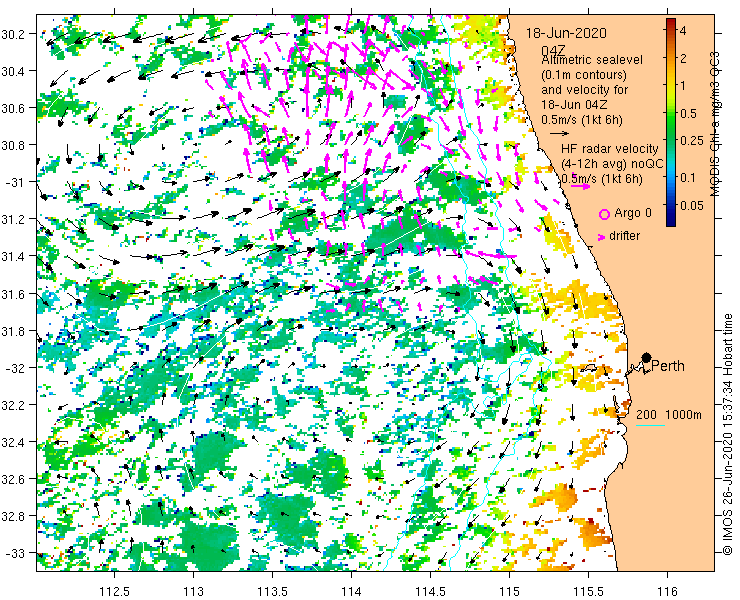Click longitude axis label '114.5'

tap(430, 591)
